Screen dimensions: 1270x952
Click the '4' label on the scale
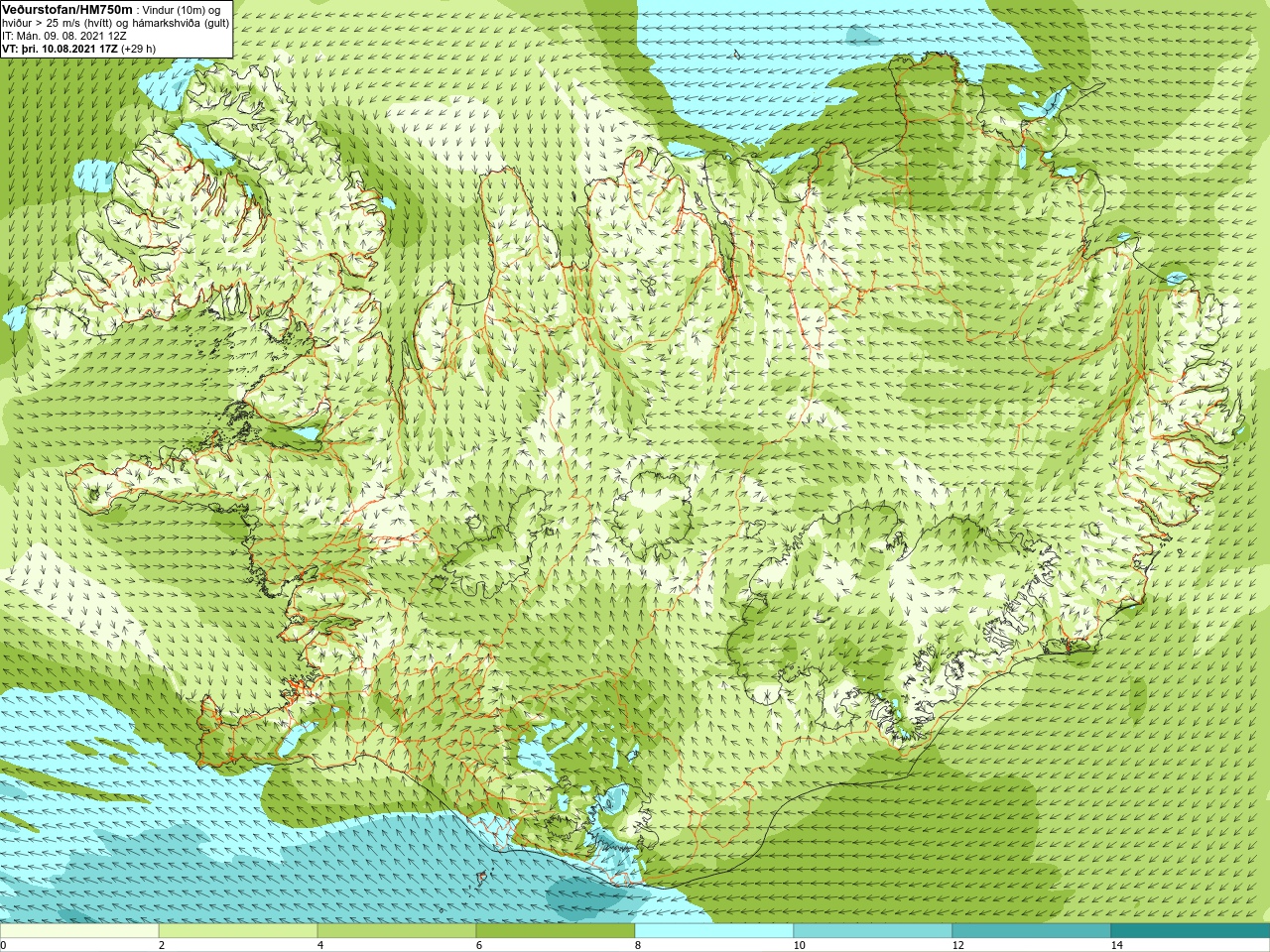[320, 945]
